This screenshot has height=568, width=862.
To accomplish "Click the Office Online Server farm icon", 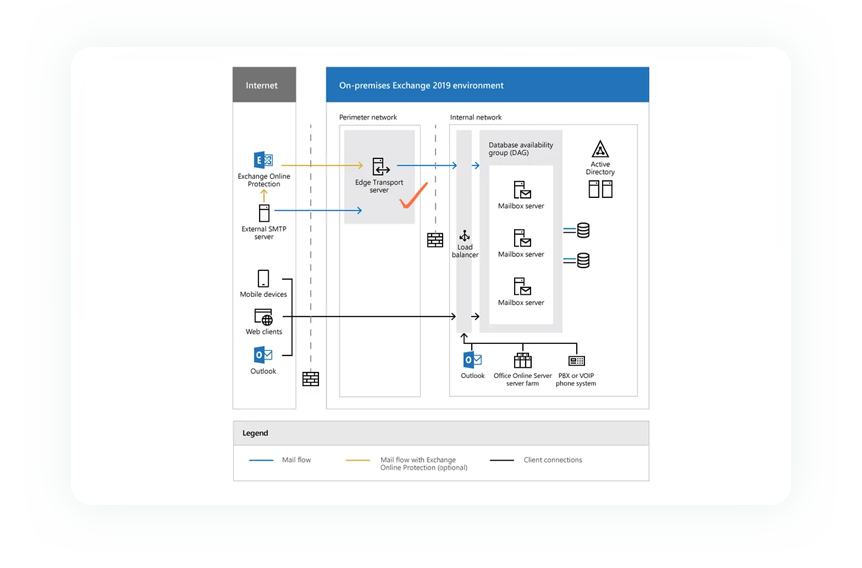I will tap(522, 361).
